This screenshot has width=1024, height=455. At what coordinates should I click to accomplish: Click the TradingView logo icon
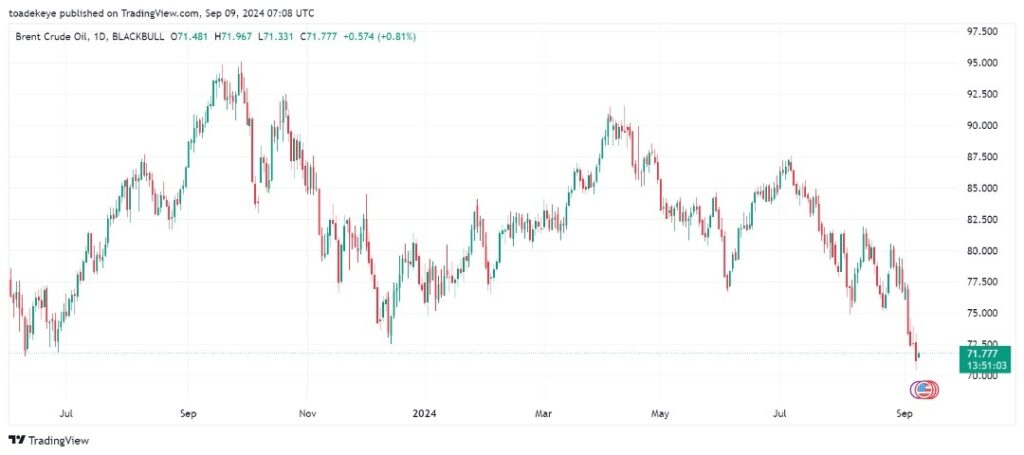(x=16, y=440)
